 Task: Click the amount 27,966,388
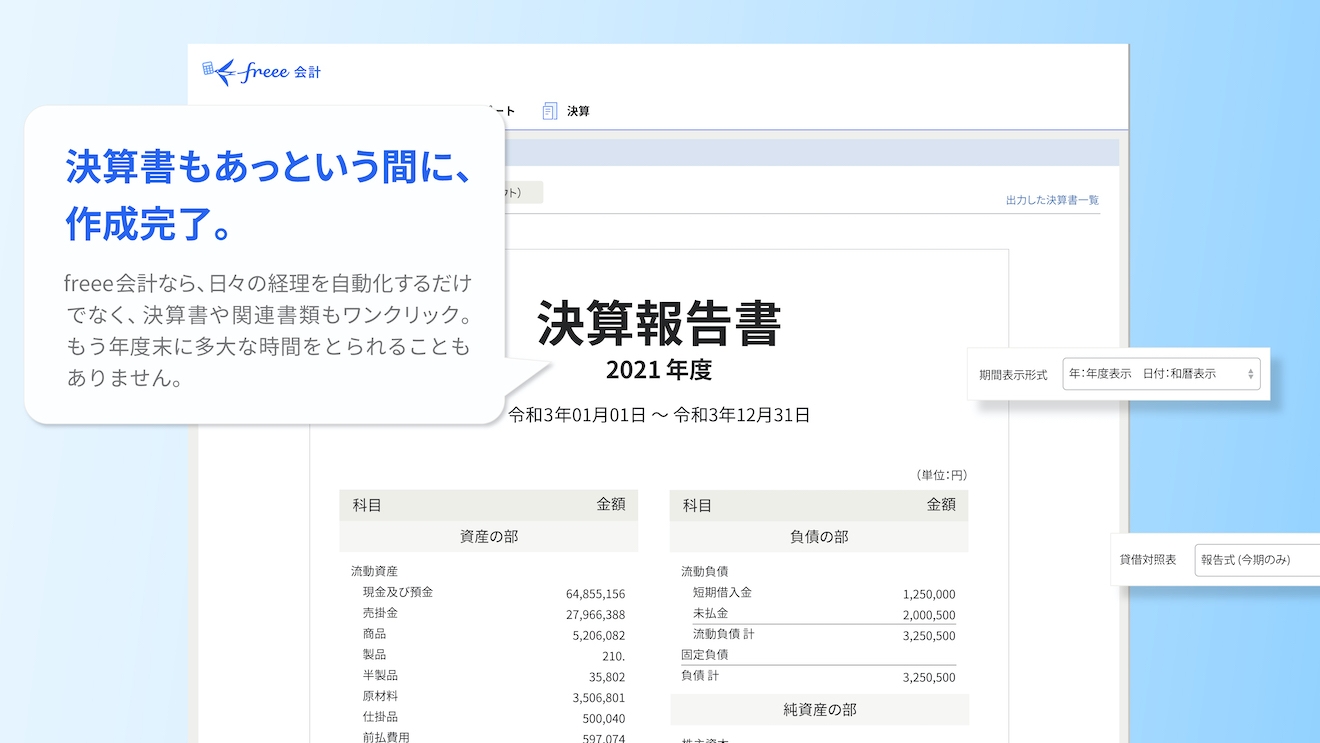(x=595, y=615)
